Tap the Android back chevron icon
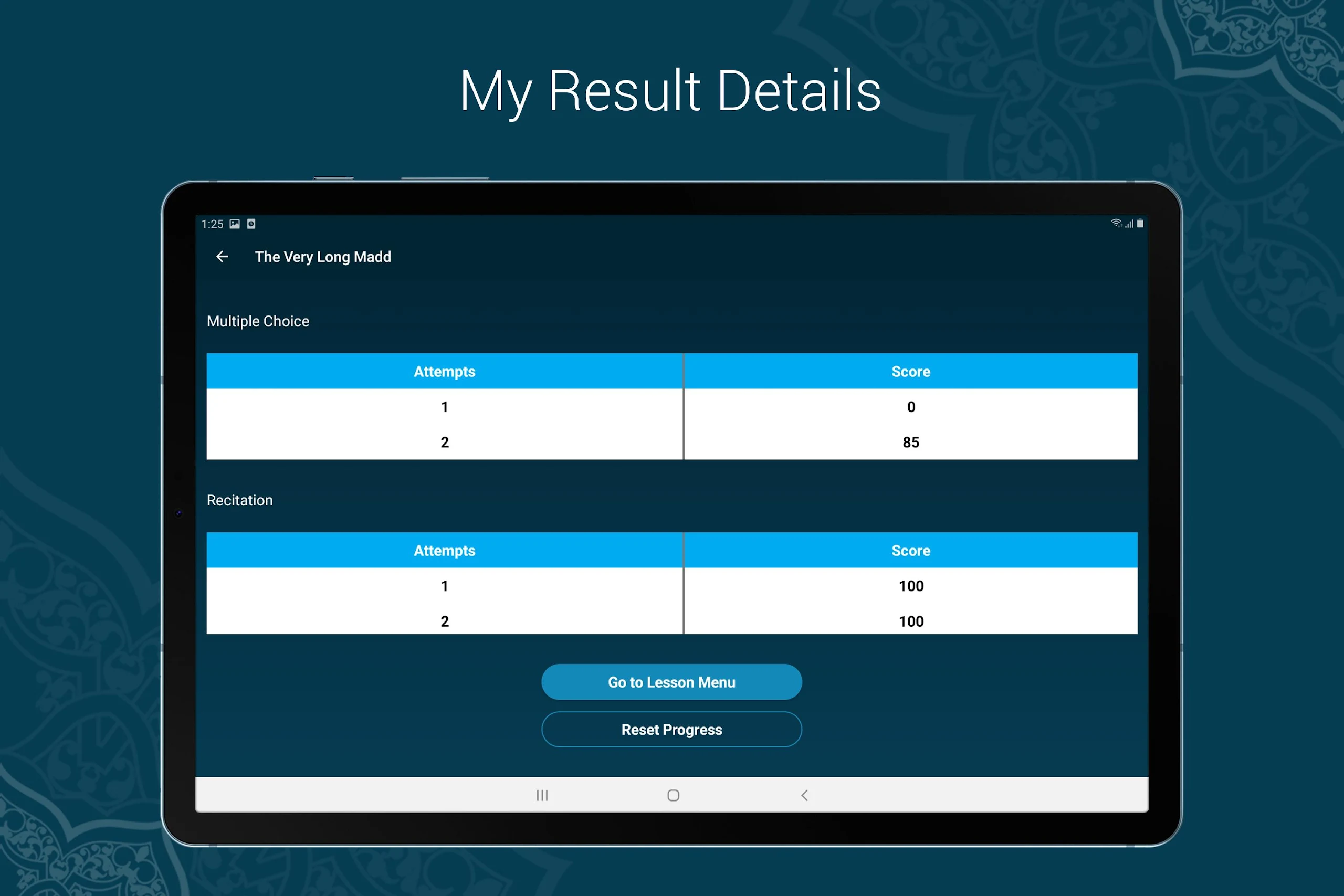The image size is (1344, 896). coord(804,795)
